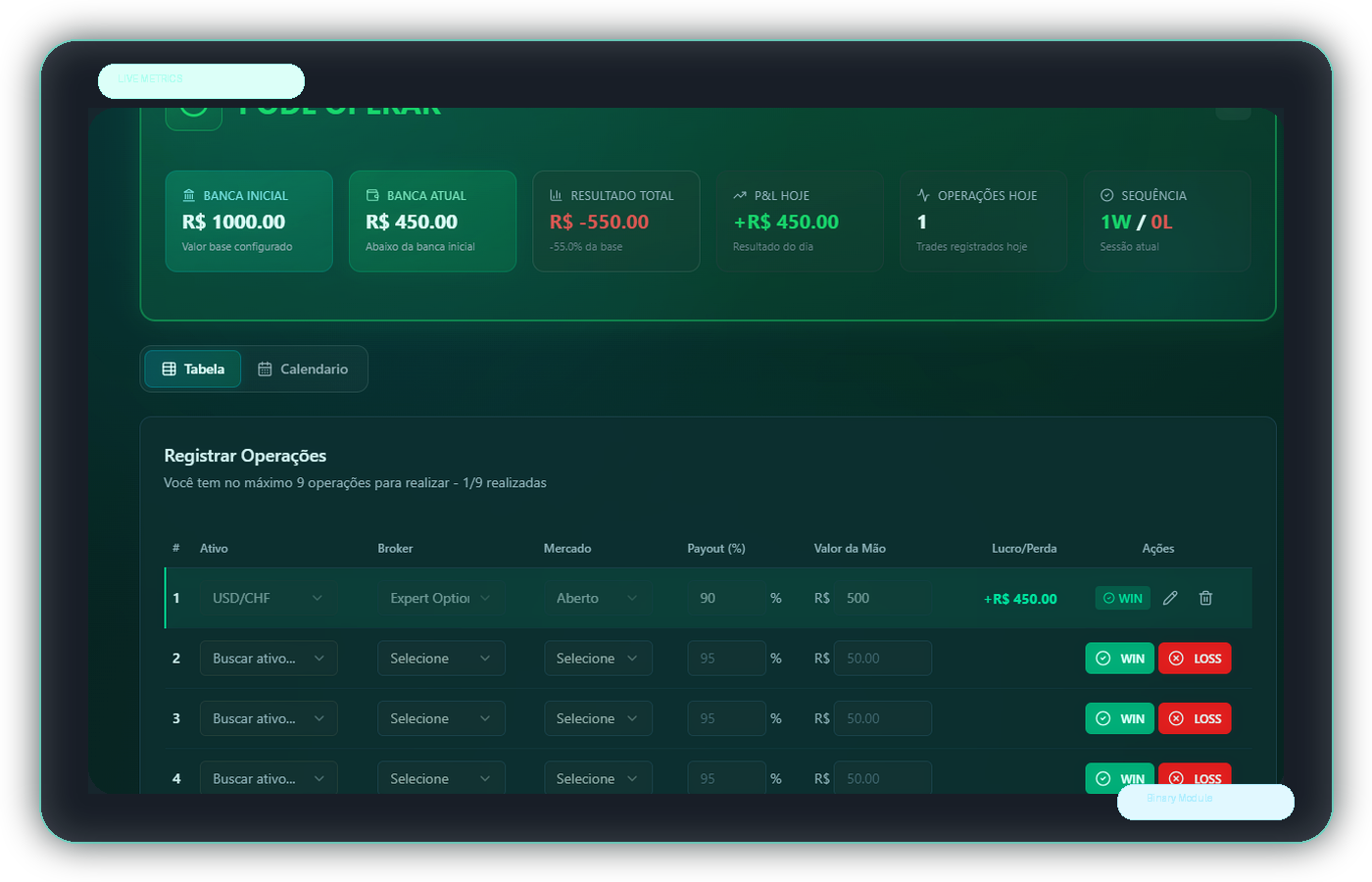
Task: Click the Payout input field on row 2
Action: (x=726, y=658)
